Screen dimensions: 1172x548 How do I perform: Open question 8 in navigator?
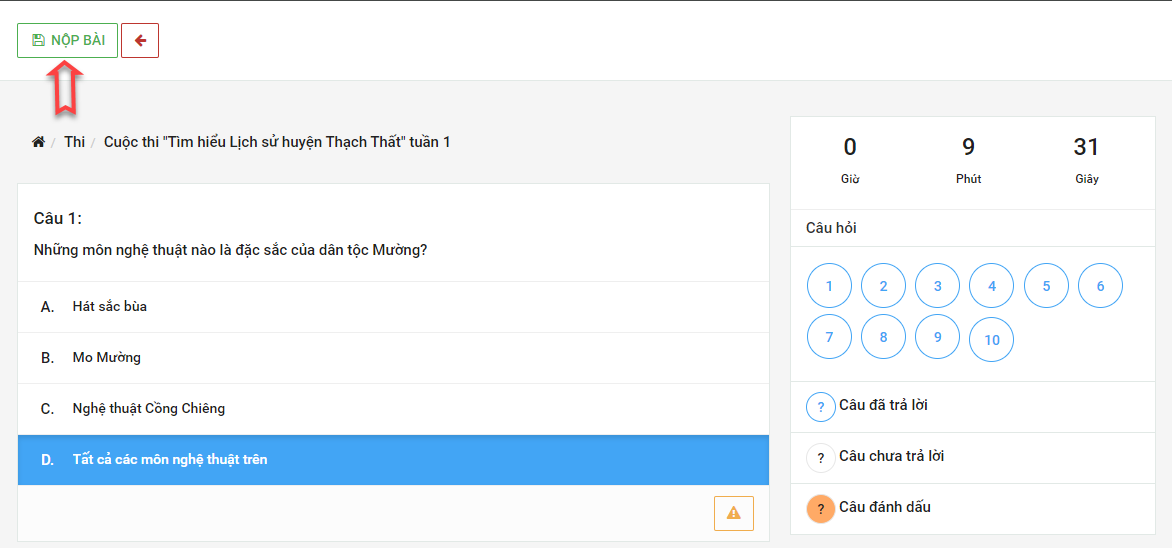pyautogui.click(x=883, y=338)
